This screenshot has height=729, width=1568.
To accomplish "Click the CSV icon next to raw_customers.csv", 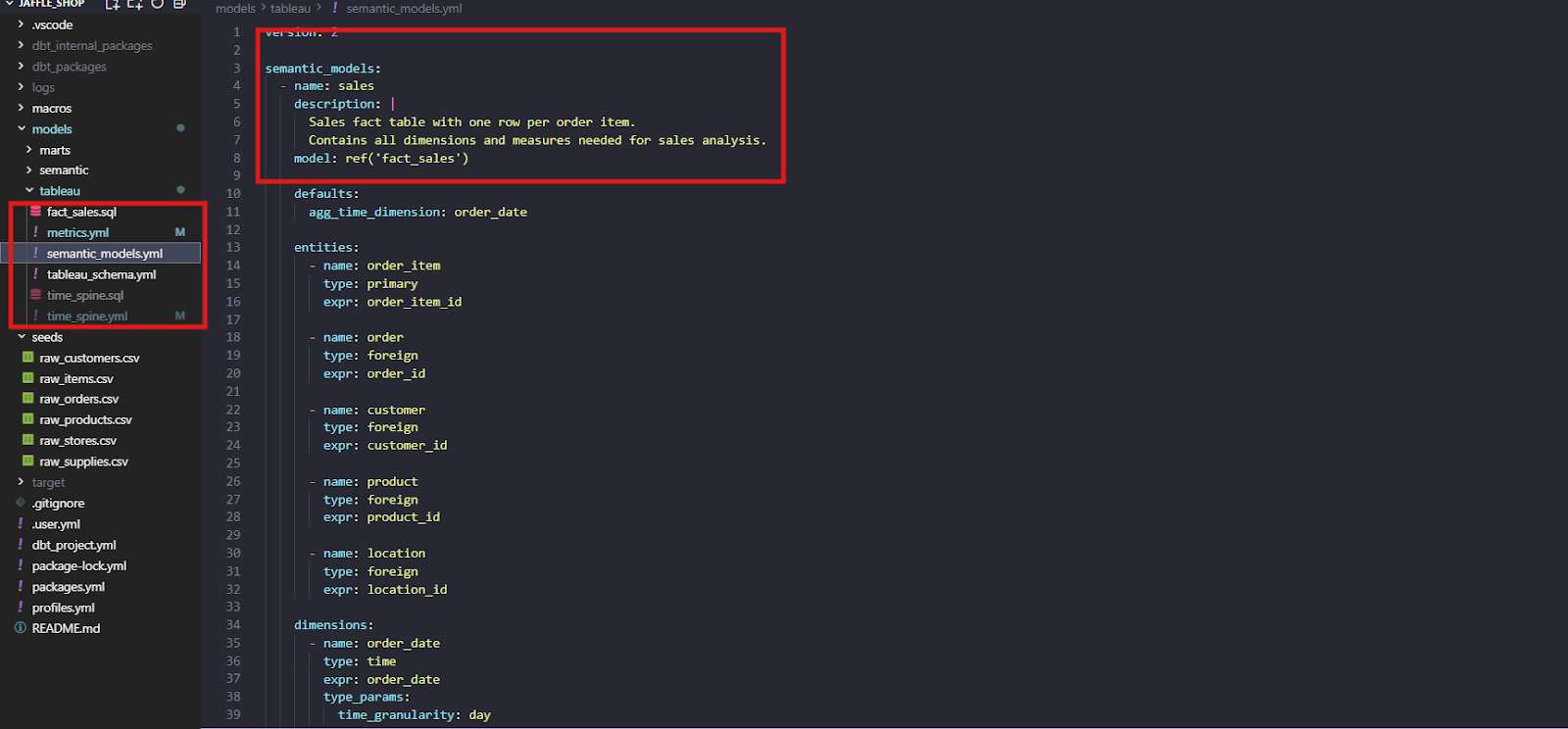I will [28, 358].
